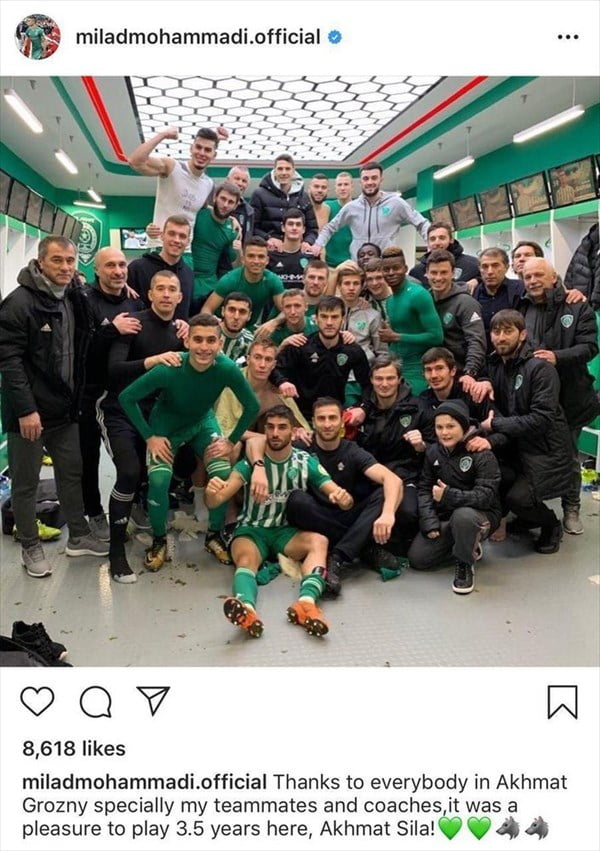The height and width of the screenshot is (851, 600).
Task: Open comments via the speech bubble icon
Action: 96,701
